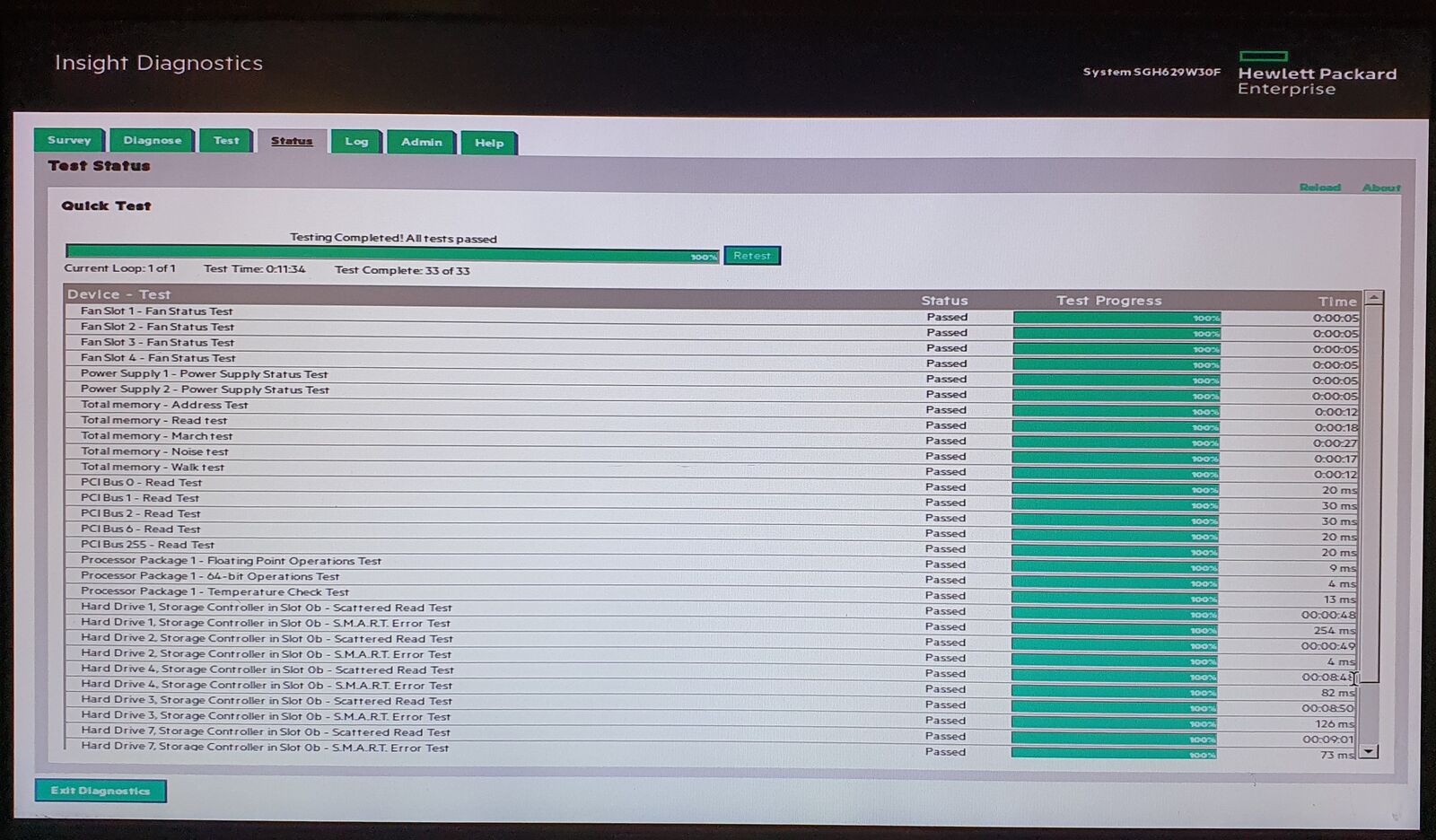The height and width of the screenshot is (840, 1436).
Task: Open the Help tab
Action: pyautogui.click(x=488, y=144)
